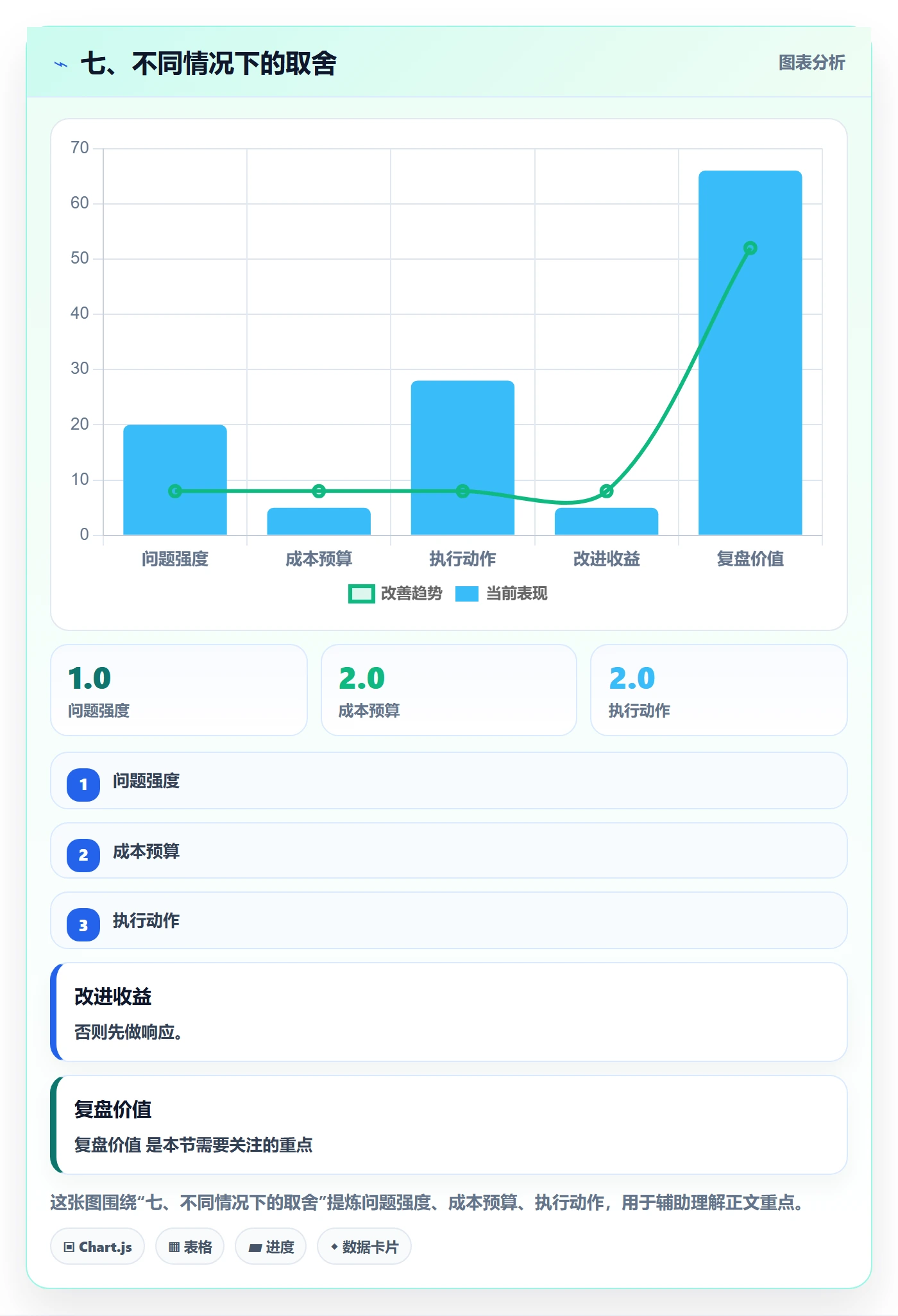This screenshot has width=898, height=1316.
Task: Click the 问题强度 x-axis label
Action: 175,559
